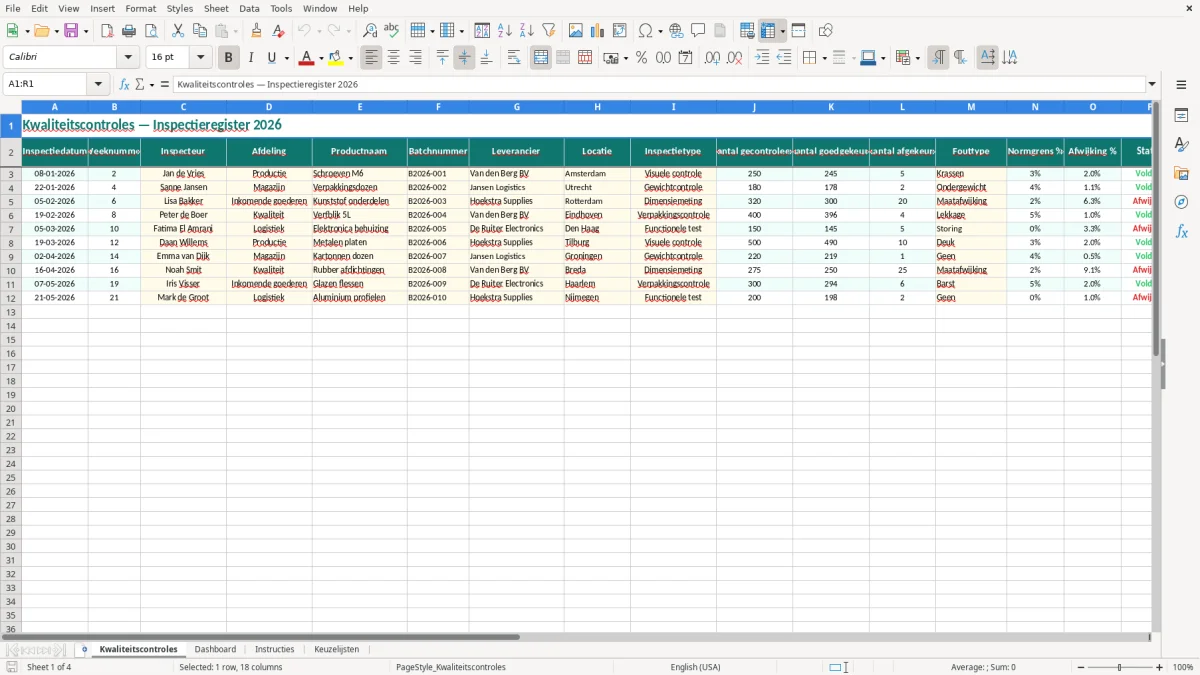Expand the Name Box dropdown
The width and height of the screenshot is (1200, 675).
click(x=98, y=84)
